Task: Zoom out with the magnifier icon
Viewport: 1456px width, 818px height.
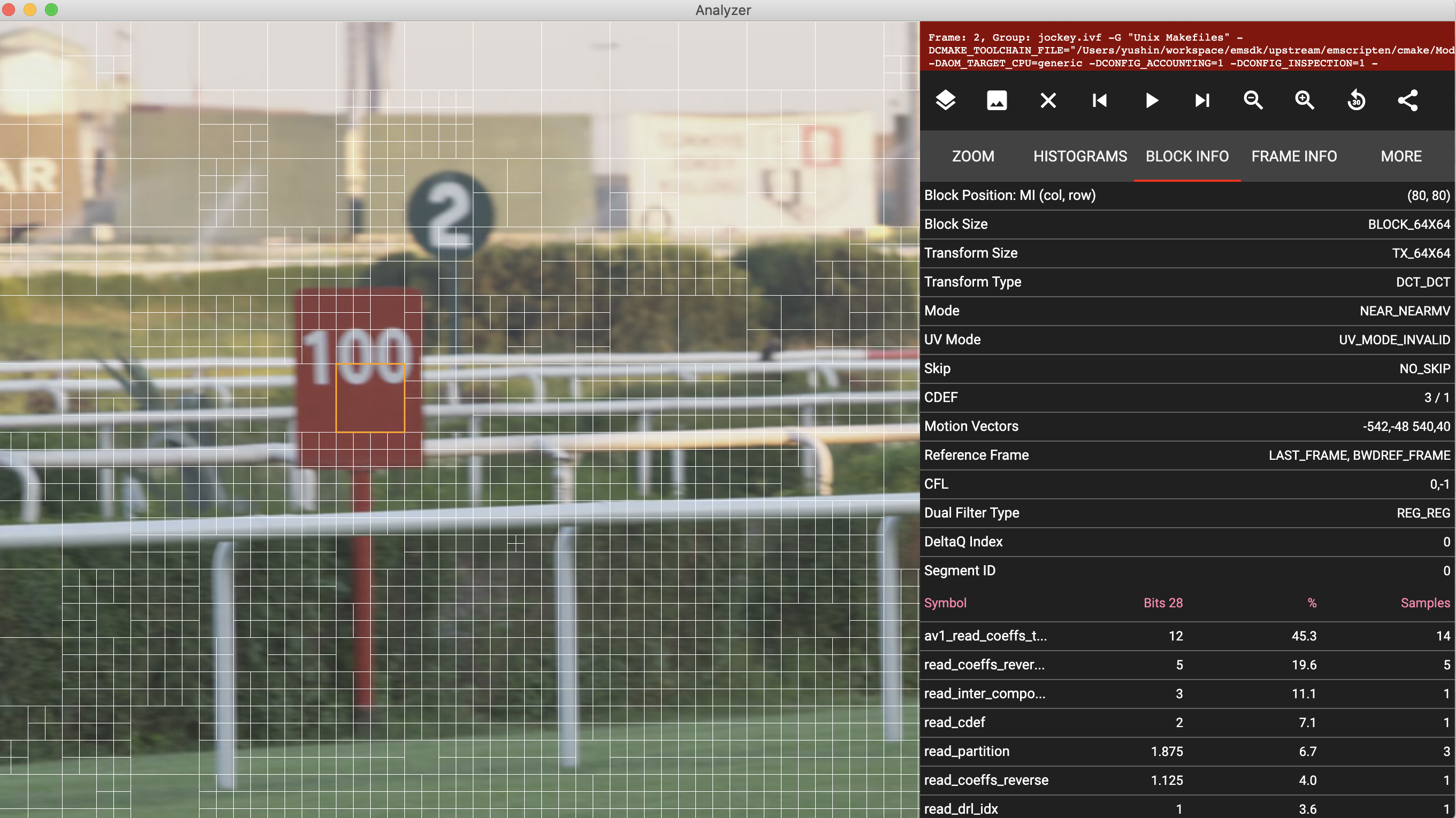Action: click(x=1253, y=101)
